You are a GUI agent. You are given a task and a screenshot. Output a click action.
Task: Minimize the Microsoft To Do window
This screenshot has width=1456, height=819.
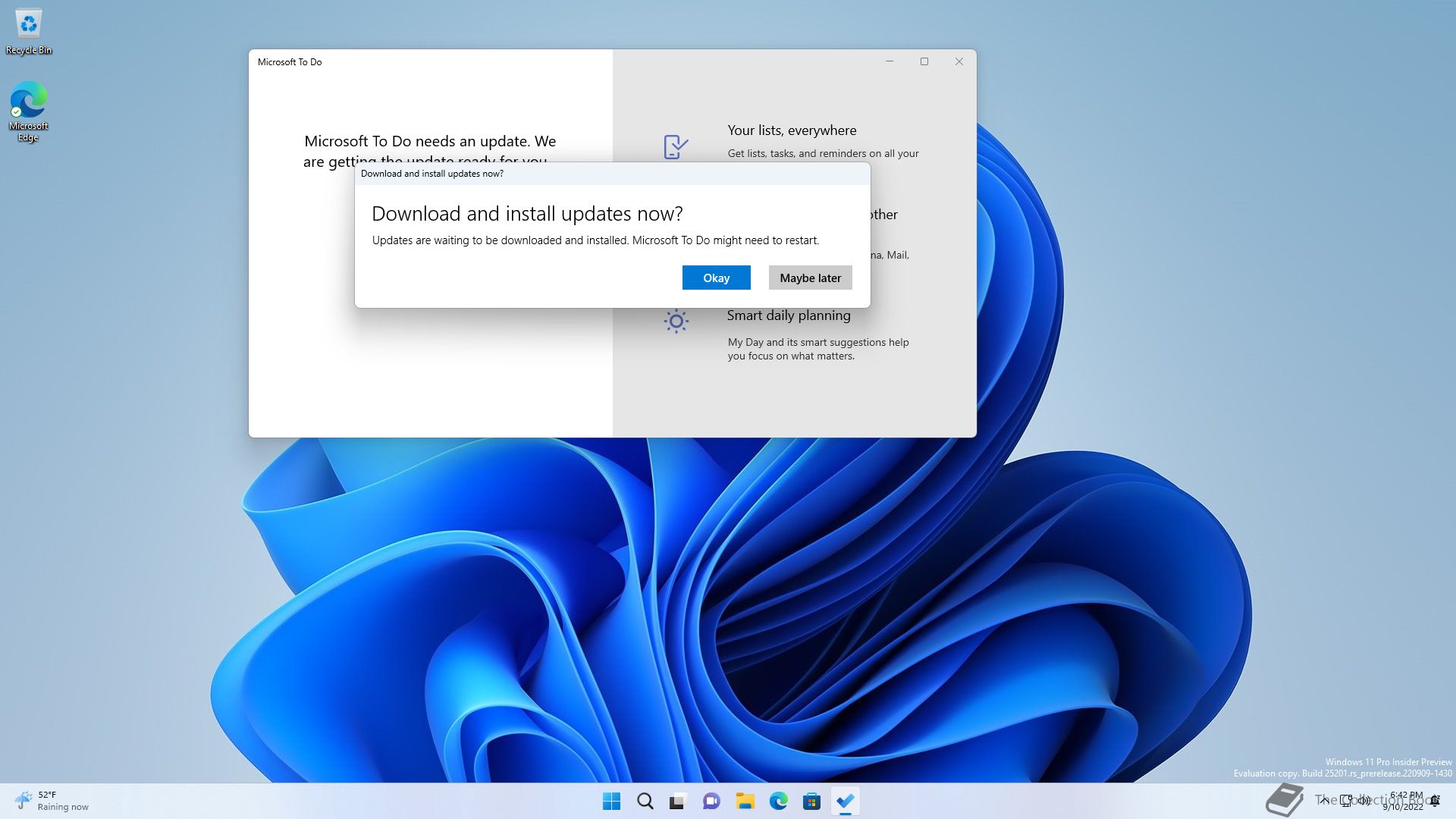pyautogui.click(x=890, y=61)
